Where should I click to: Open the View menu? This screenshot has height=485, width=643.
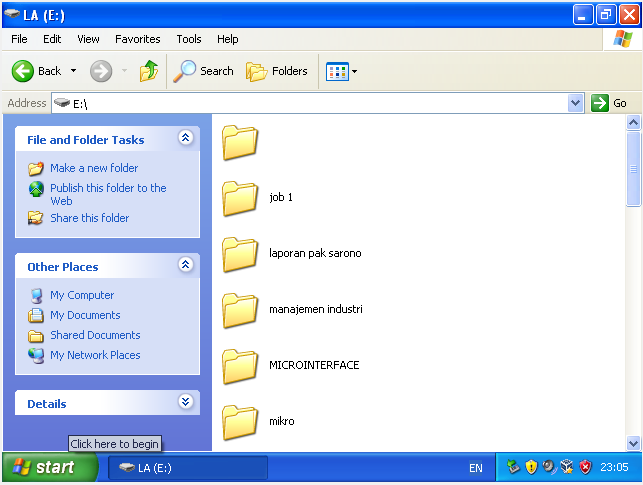pyautogui.click(x=88, y=39)
